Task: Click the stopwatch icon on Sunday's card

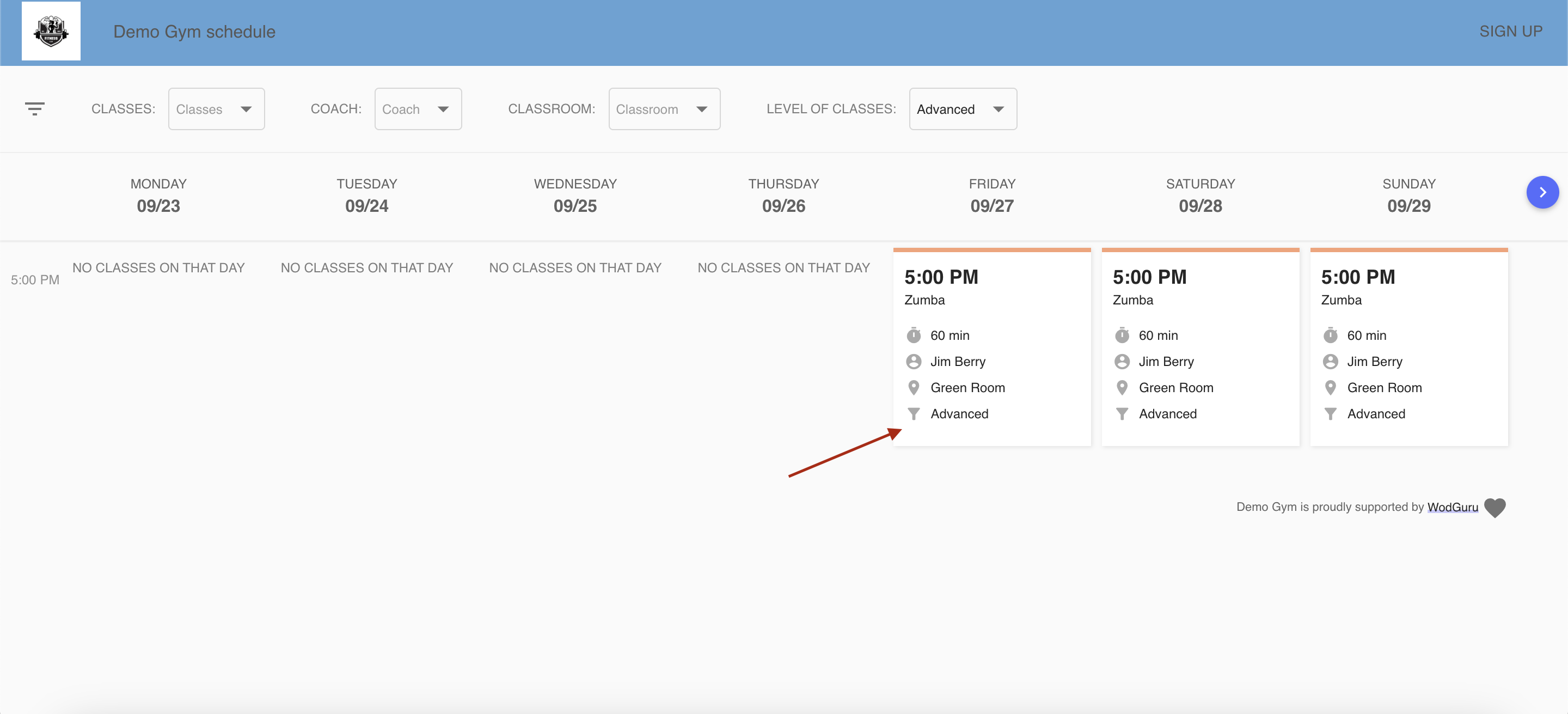Action: coord(1330,335)
